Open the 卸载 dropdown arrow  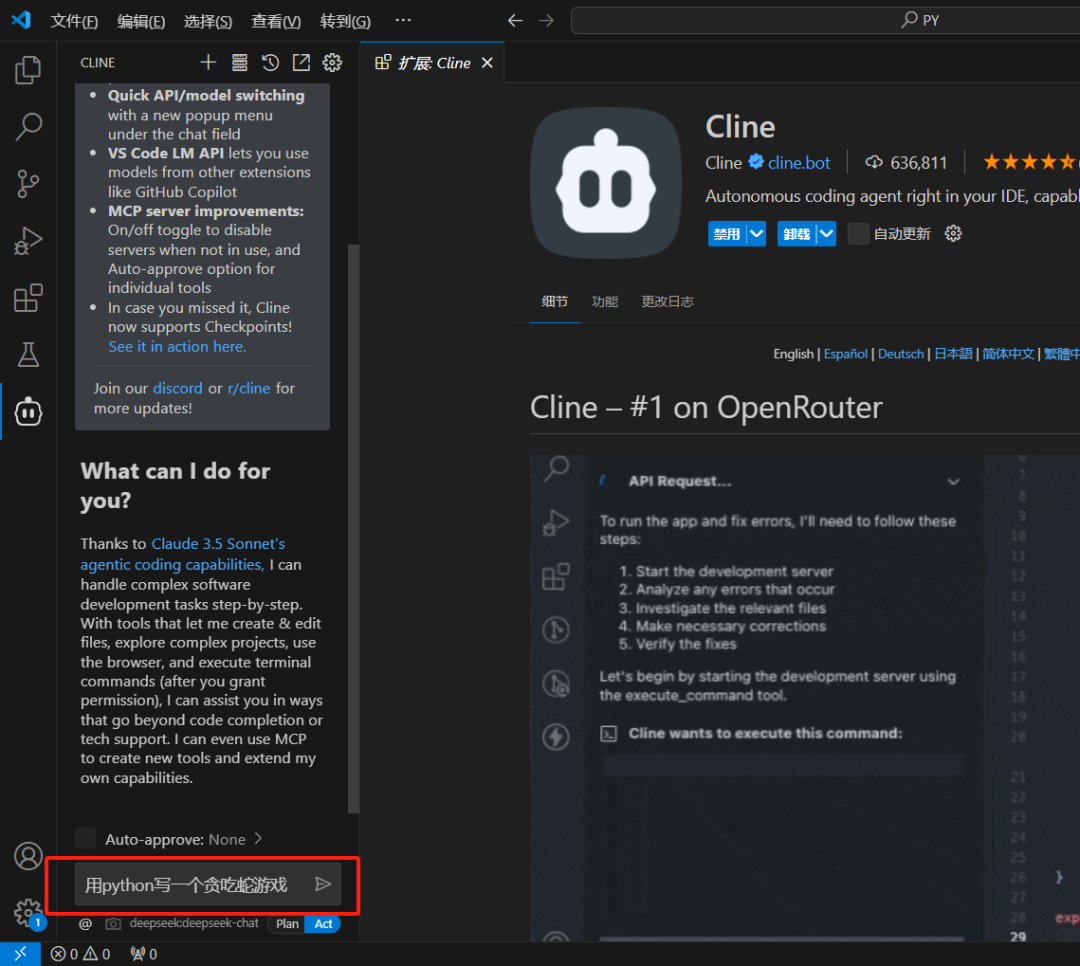point(827,234)
